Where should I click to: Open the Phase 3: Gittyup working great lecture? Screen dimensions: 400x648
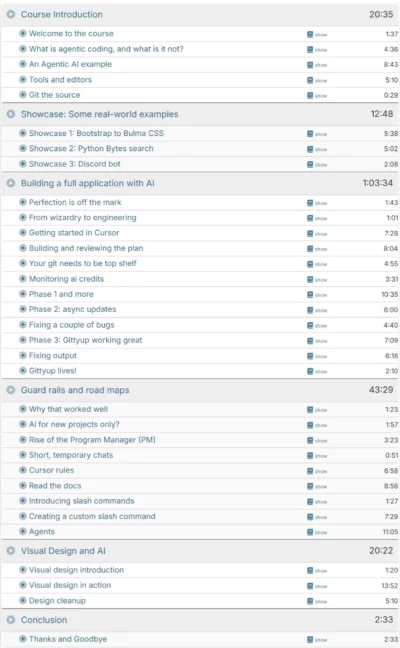(x=86, y=340)
